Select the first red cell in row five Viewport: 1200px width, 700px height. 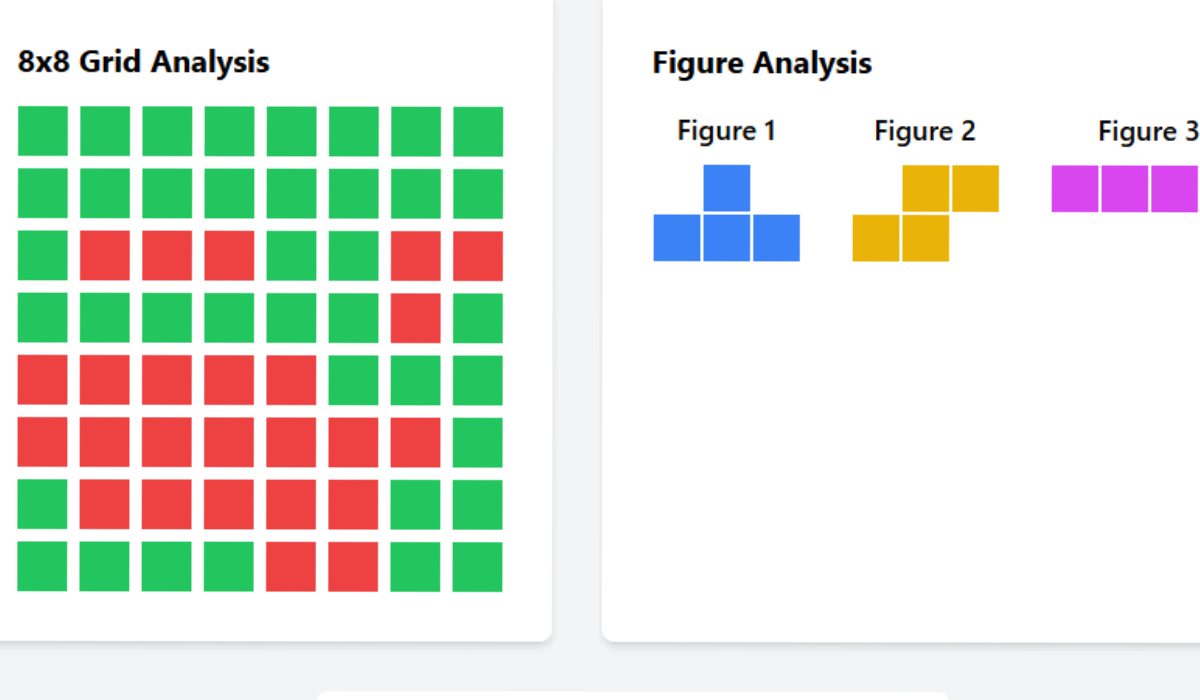pos(42,380)
